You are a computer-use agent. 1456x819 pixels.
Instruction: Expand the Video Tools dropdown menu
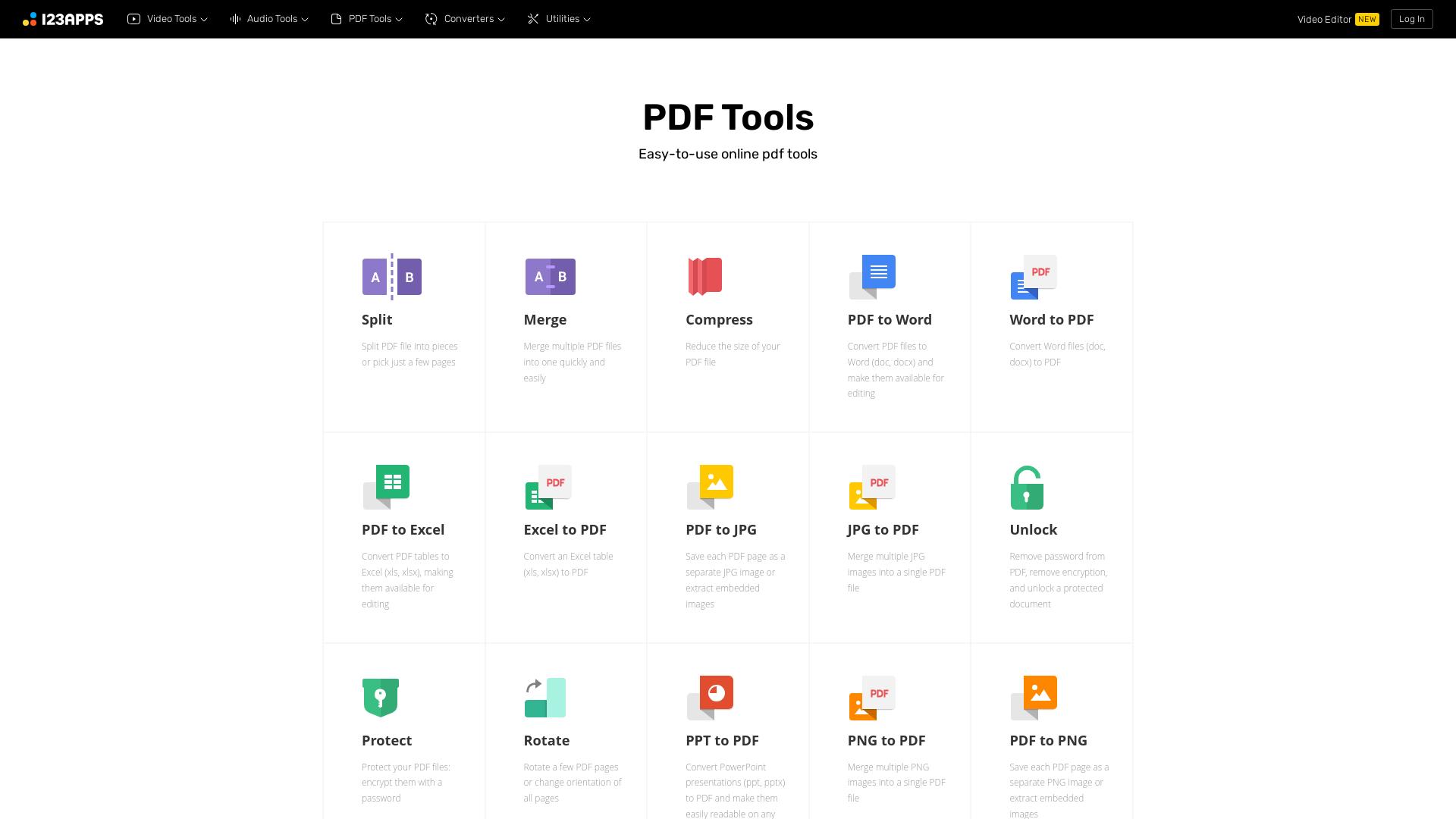[167, 19]
